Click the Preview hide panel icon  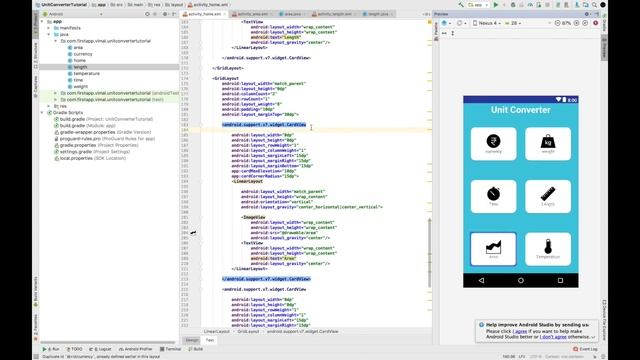596,14
